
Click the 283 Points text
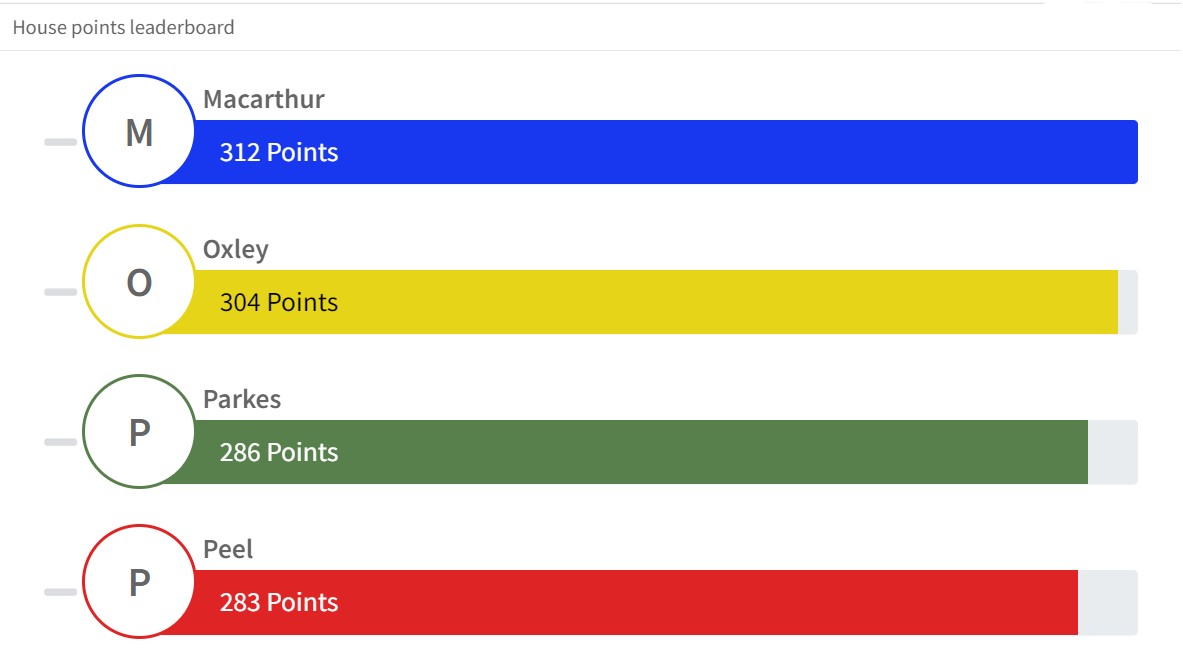click(x=278, y=603)
